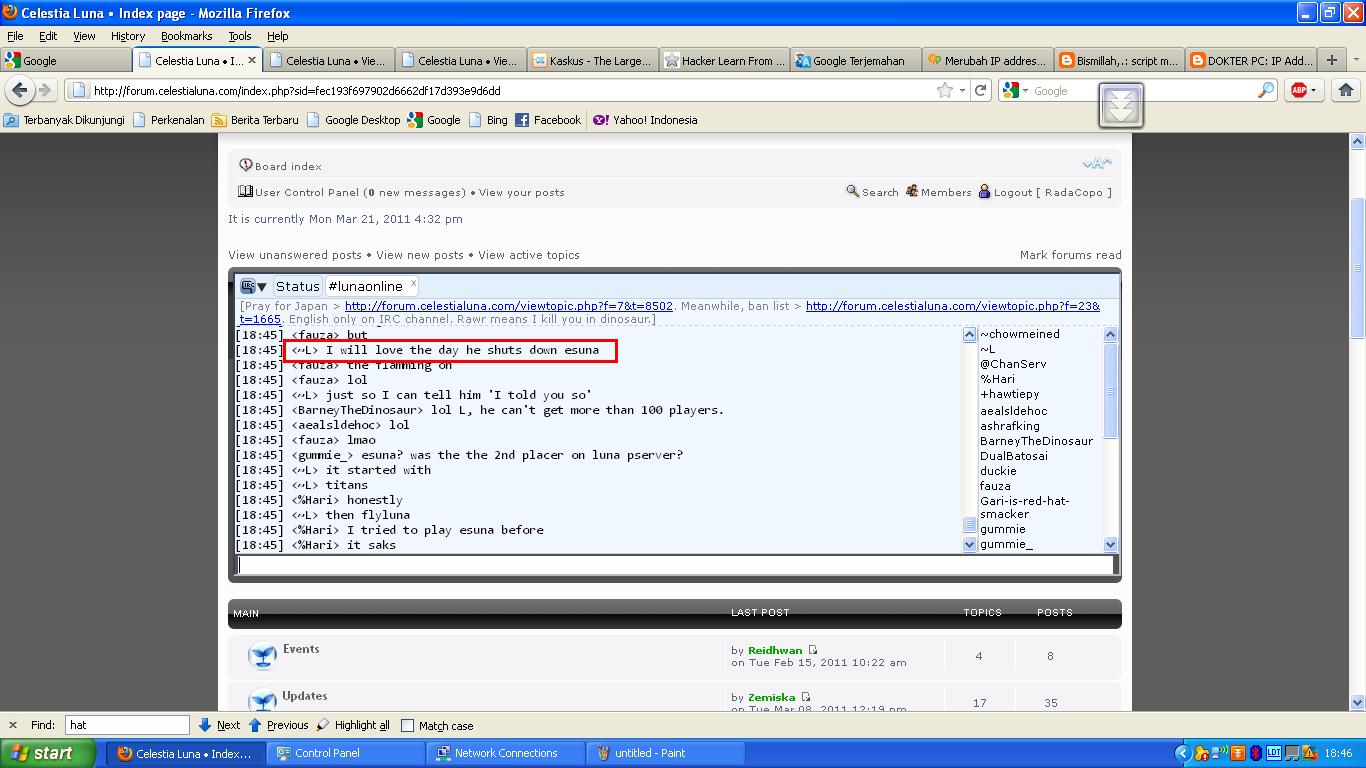
Task: Open a new tab with plus button
Action: click(x=1331, y=60)
